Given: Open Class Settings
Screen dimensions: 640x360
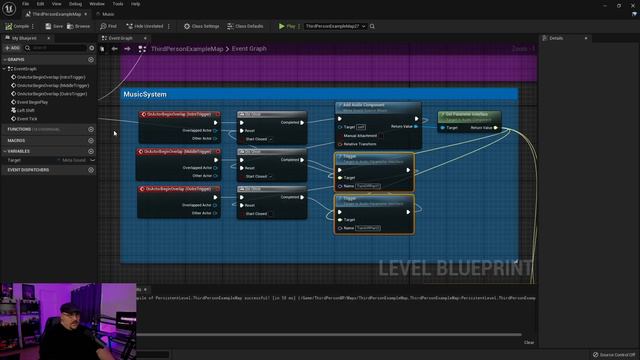Looking at the screenshot, I should [202, 26].
